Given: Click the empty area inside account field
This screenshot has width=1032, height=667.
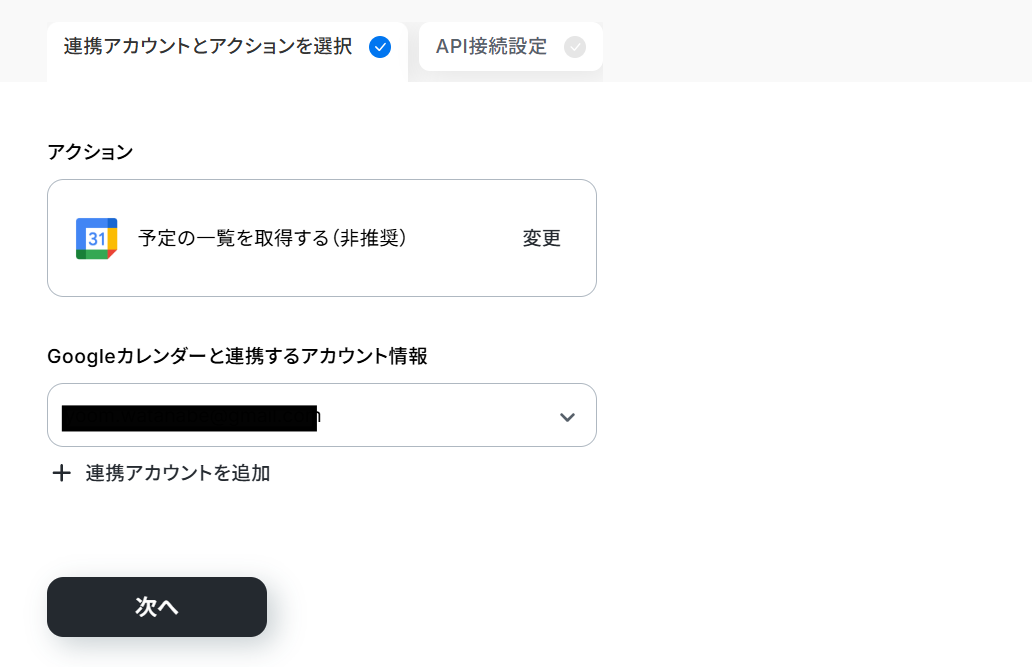Looking at the screenshot, I should [x=438, y=415].
